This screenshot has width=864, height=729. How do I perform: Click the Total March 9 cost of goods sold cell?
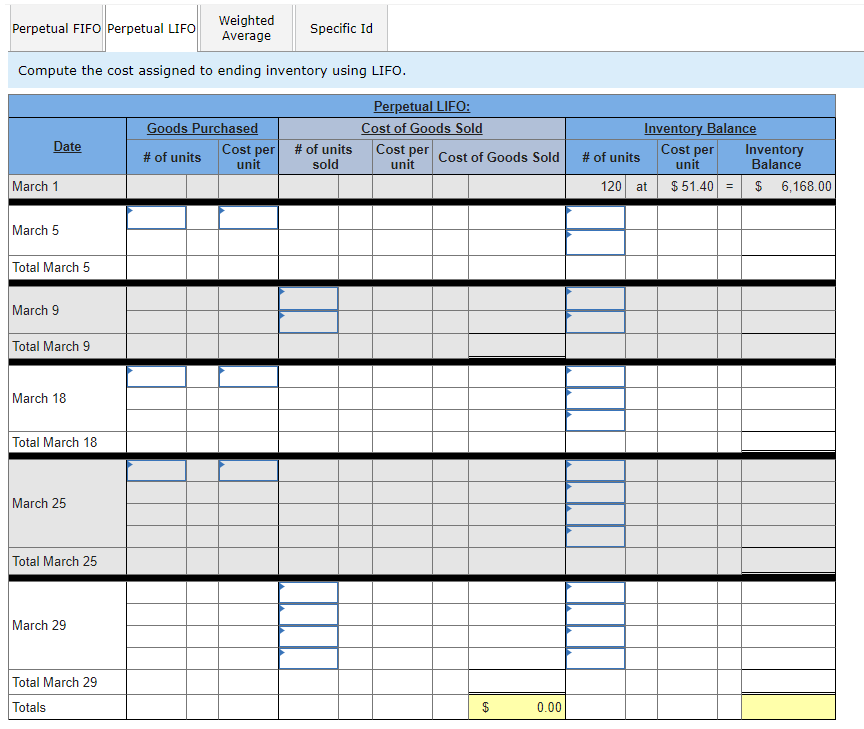coord(517,346)
